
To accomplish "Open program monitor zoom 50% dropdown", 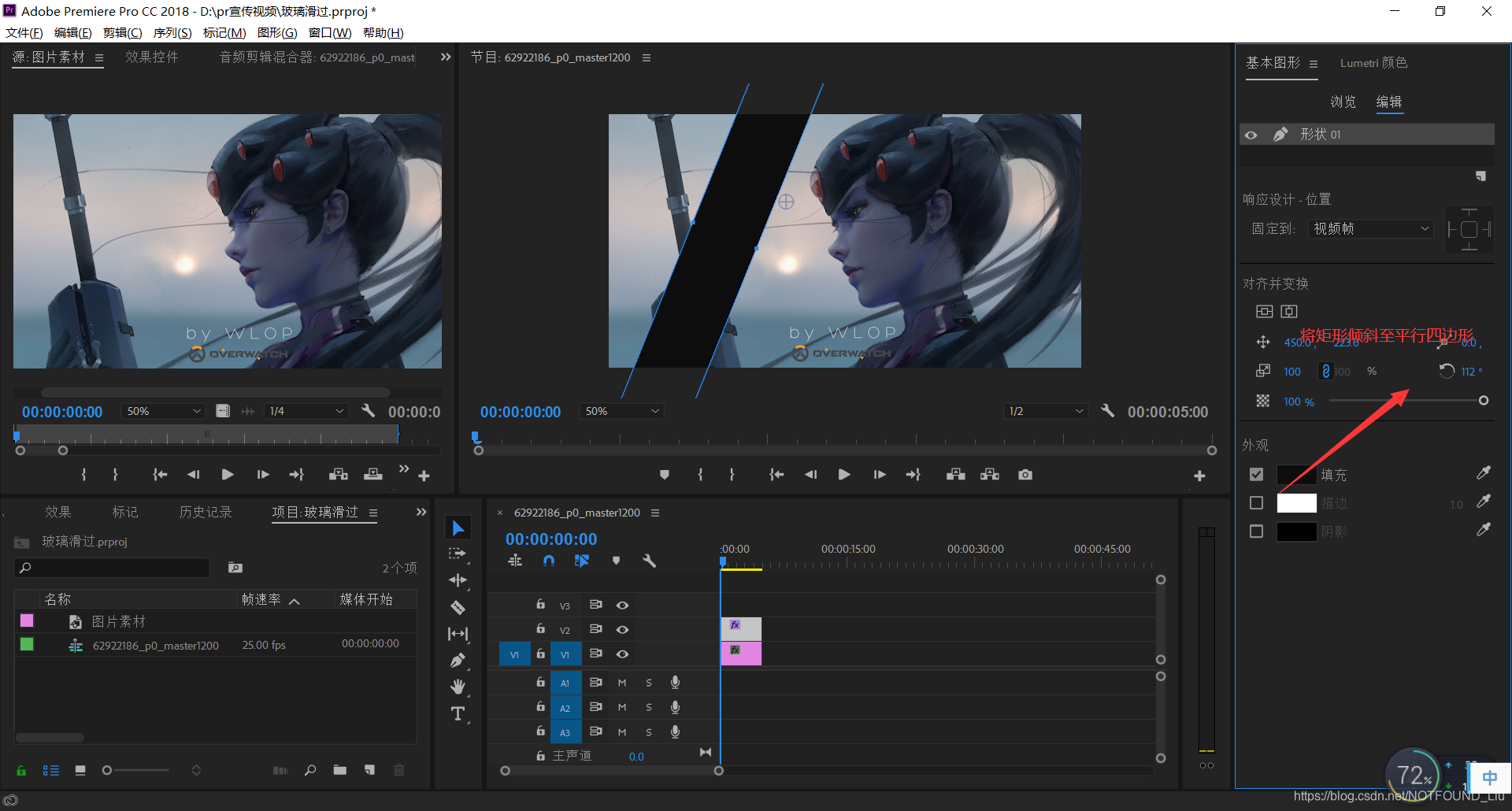I will pyautogui.click(x=621, y=411).
